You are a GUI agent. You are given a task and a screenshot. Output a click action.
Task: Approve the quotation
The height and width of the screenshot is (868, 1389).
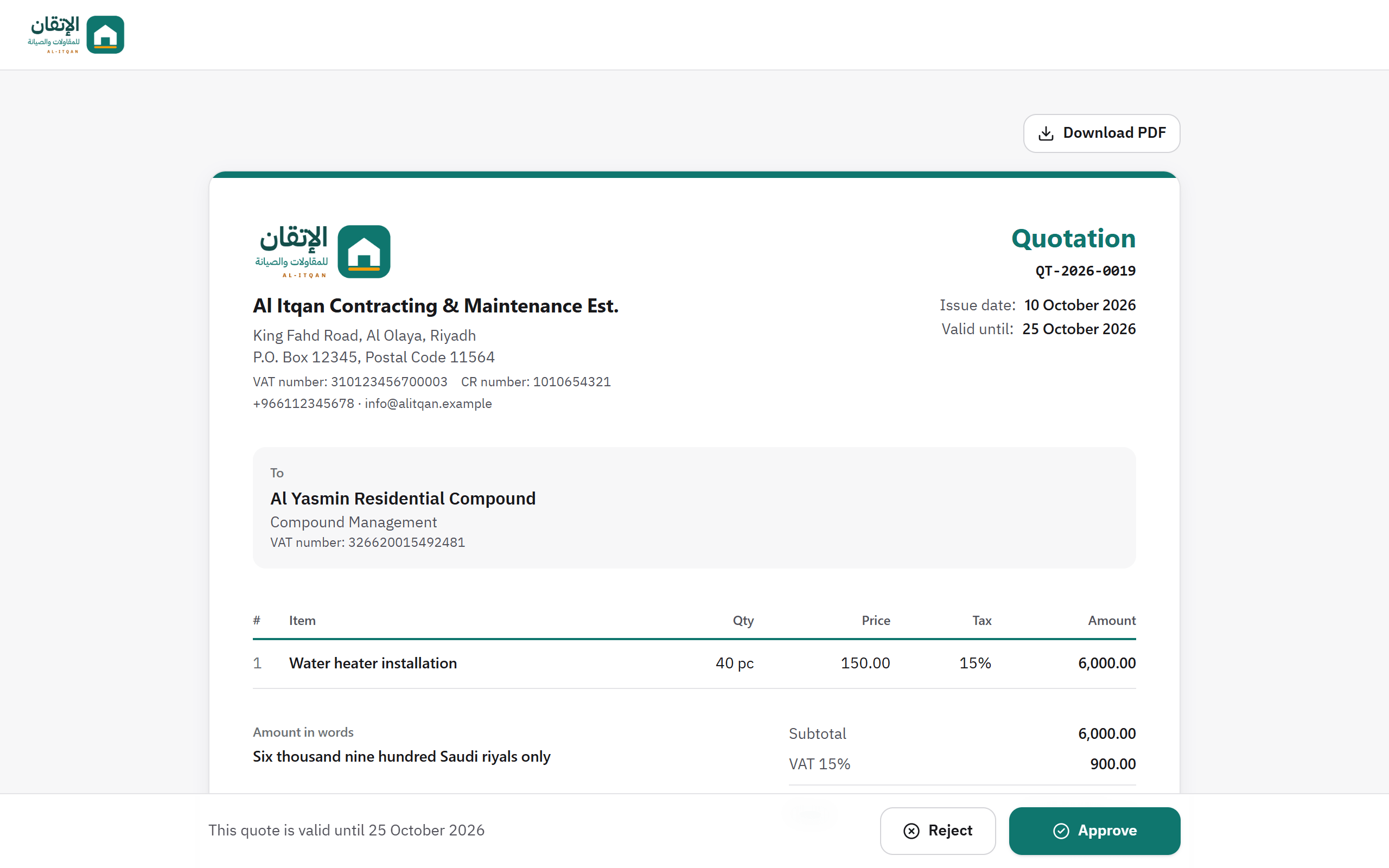(1094, 831)
